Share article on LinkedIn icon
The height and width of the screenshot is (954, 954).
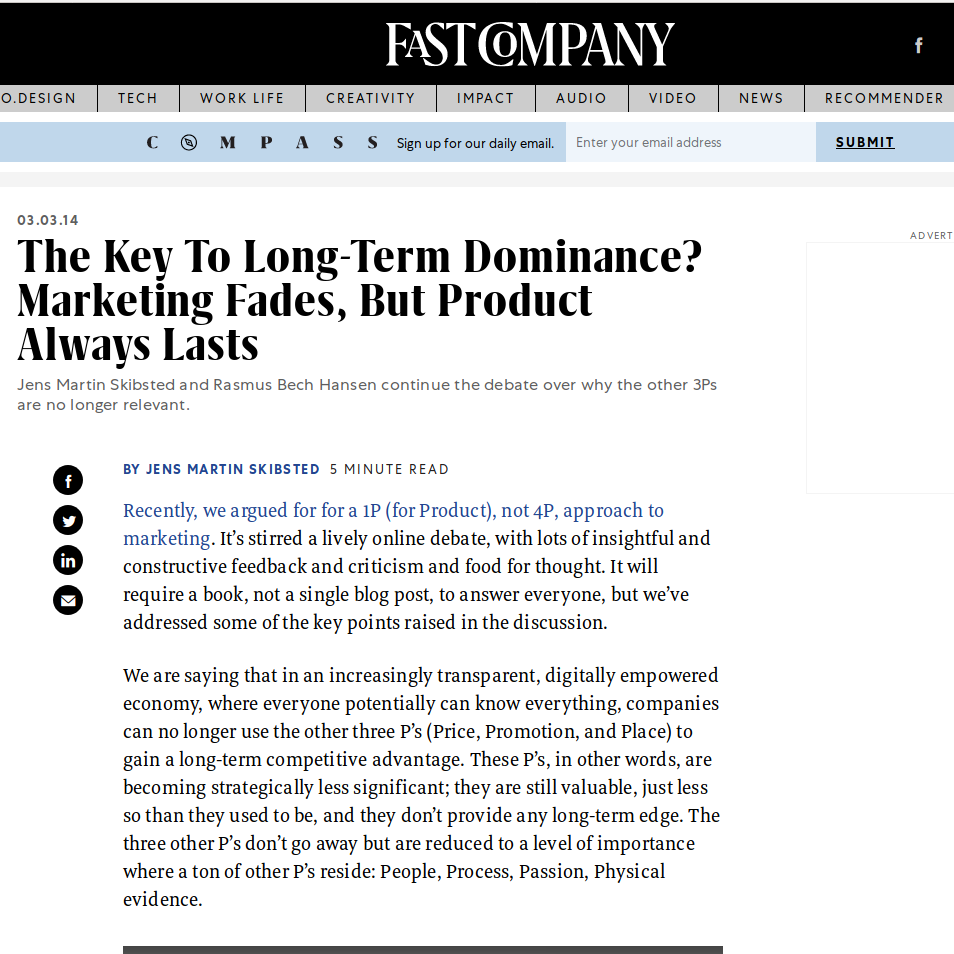click(x=68, y=560)
